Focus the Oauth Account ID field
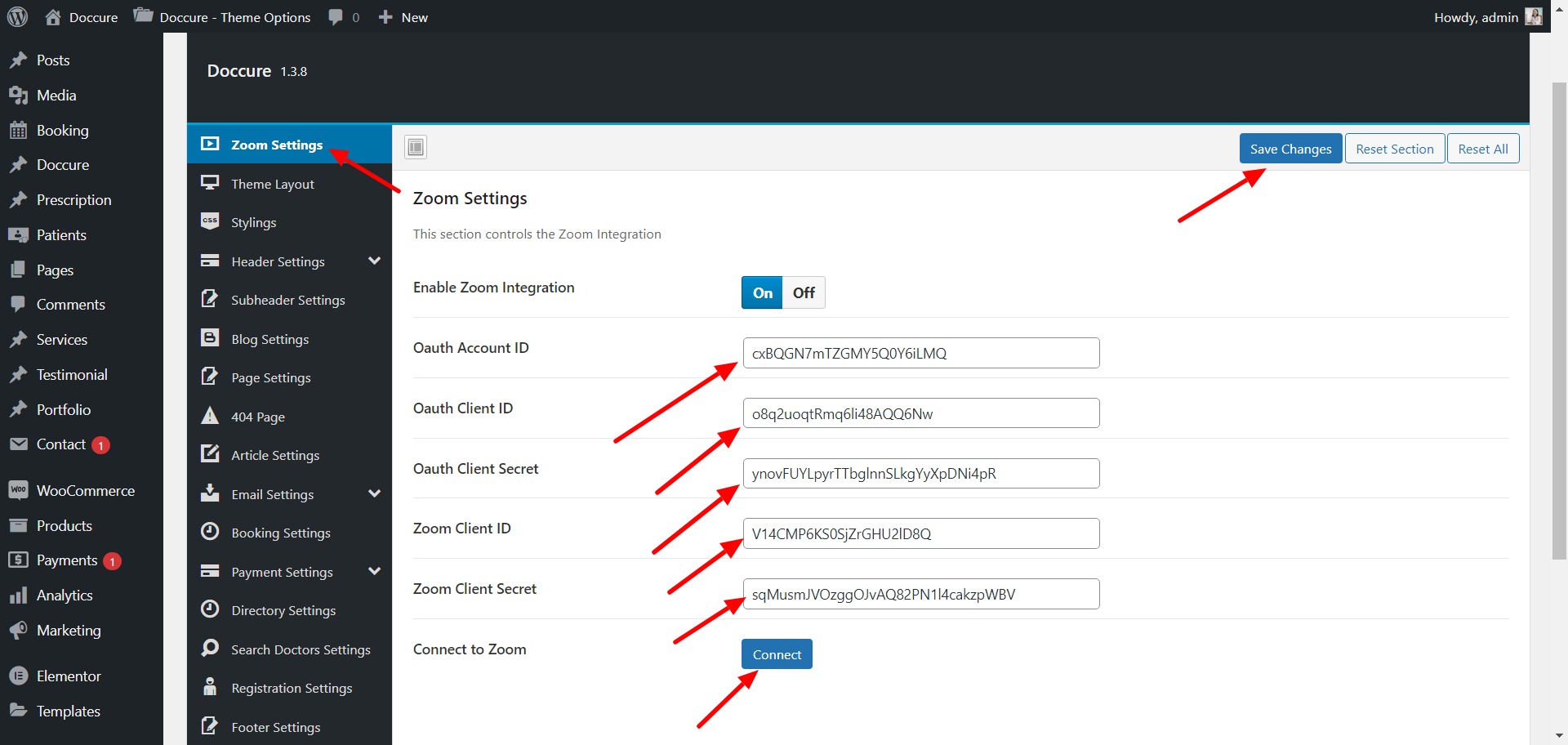1568x745 pixels. click(x=920, y=353)
